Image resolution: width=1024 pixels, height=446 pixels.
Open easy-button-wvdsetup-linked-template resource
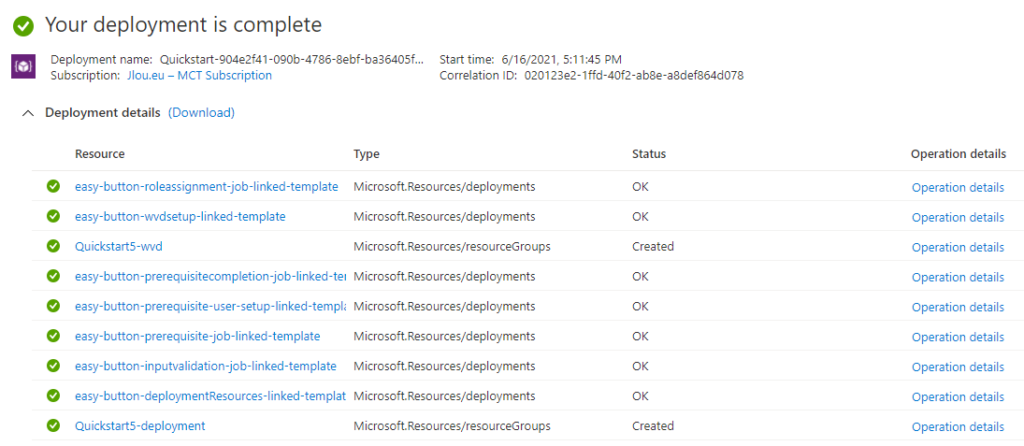pyautogui.click(x=180, y=217)
